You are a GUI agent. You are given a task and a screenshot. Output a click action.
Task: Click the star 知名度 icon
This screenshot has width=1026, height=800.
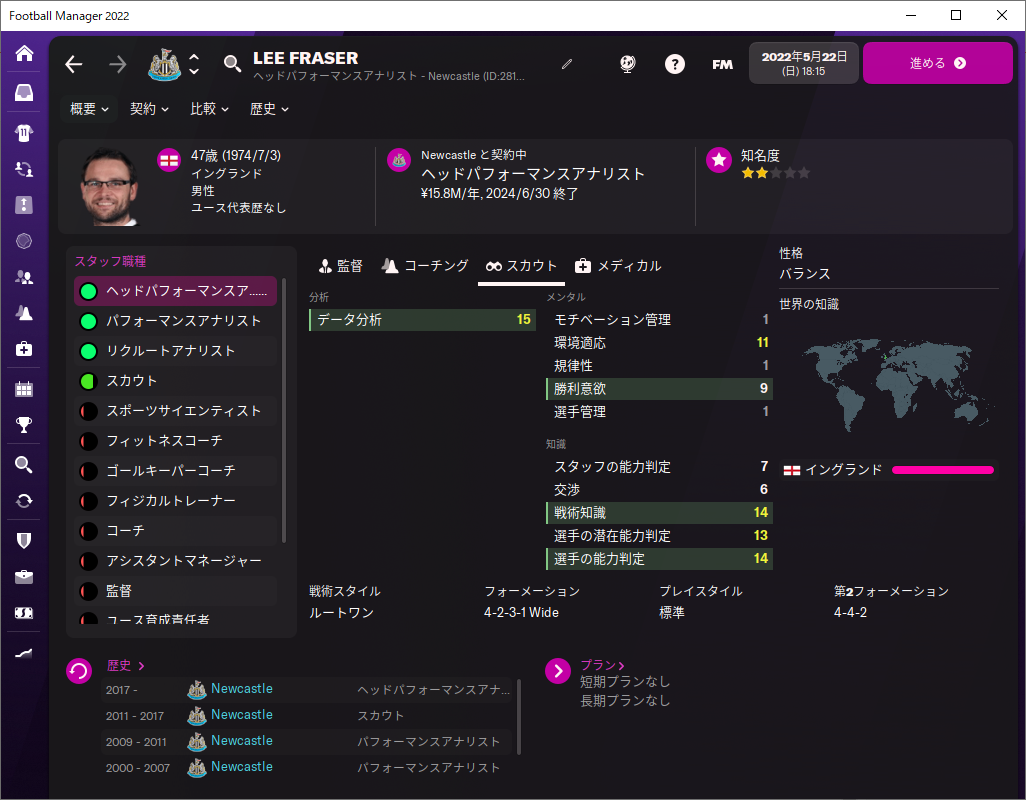tap(718, 160)
